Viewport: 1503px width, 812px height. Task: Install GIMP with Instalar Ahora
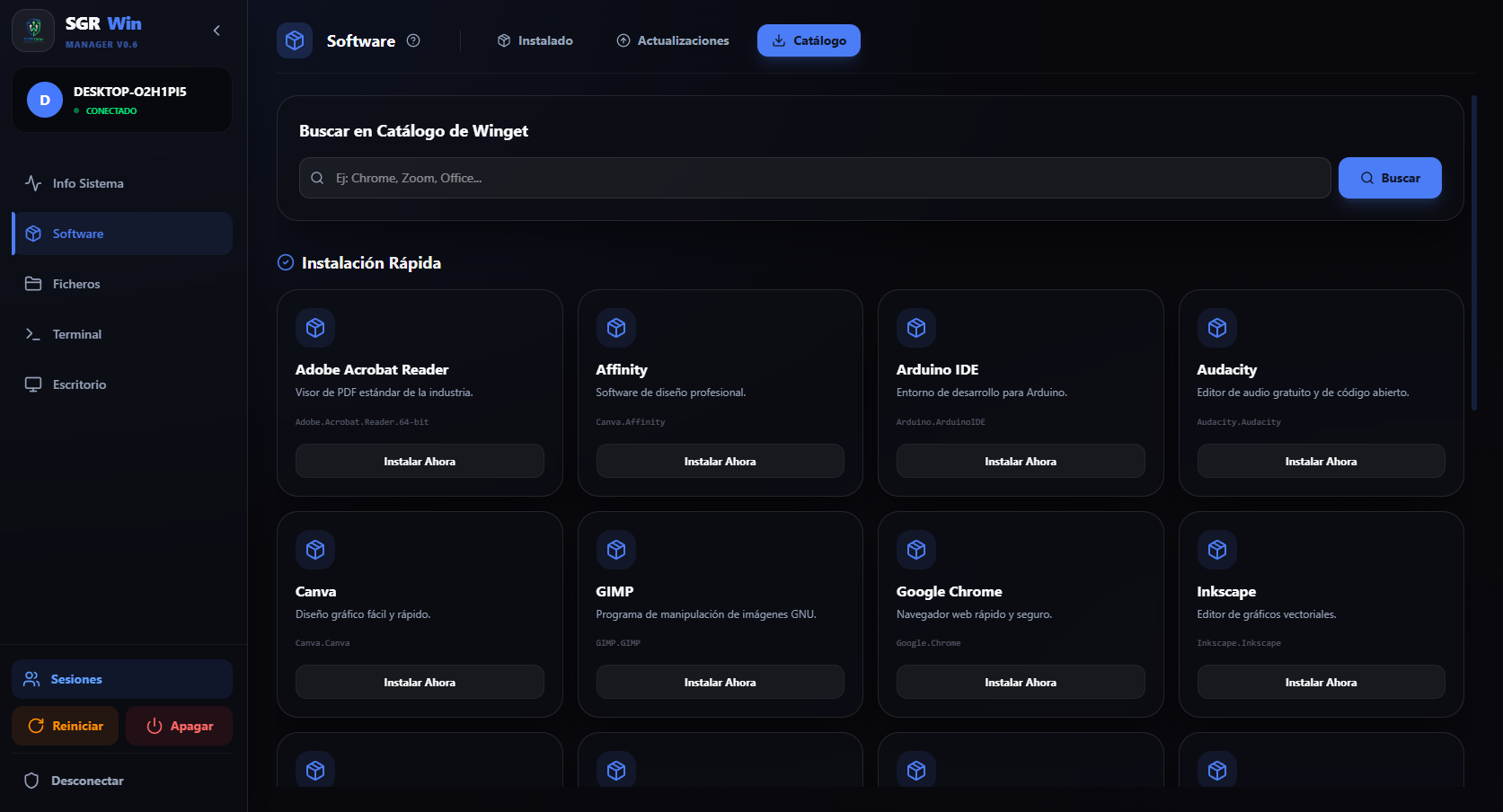pyautogui.click(x=721, y=683)
